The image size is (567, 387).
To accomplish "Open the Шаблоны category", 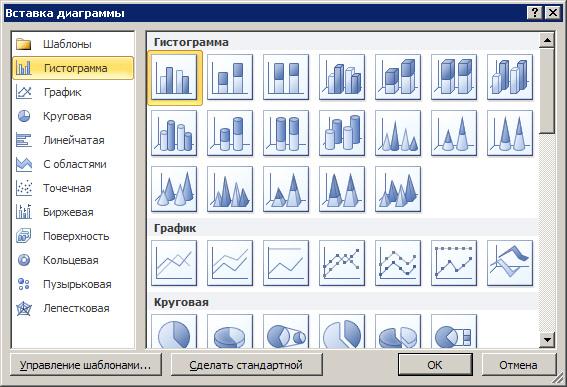I will tap(73, 44).
